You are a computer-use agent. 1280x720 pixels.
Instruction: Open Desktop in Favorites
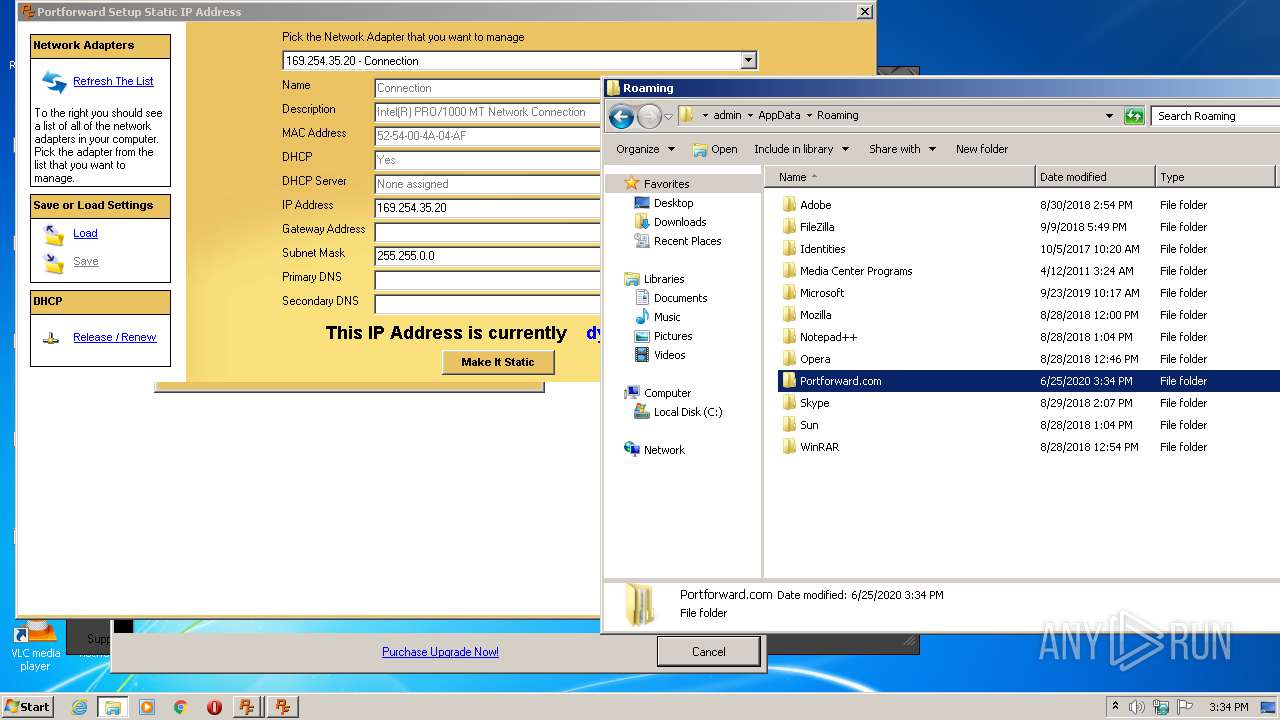coord(664,203)
